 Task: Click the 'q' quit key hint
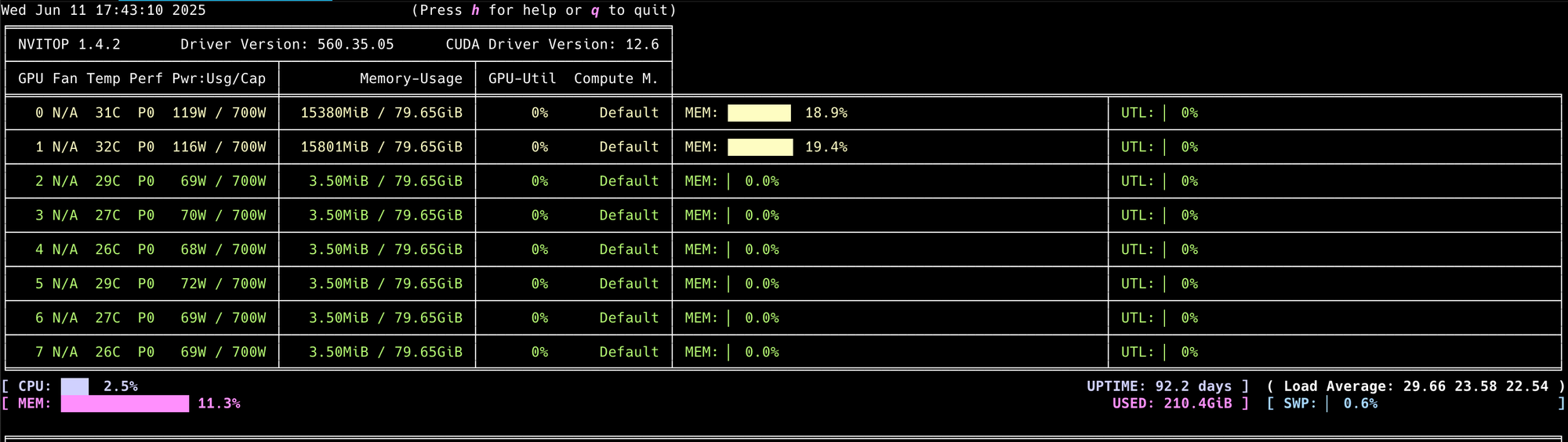pyautogui.click(x=595, y=10)
